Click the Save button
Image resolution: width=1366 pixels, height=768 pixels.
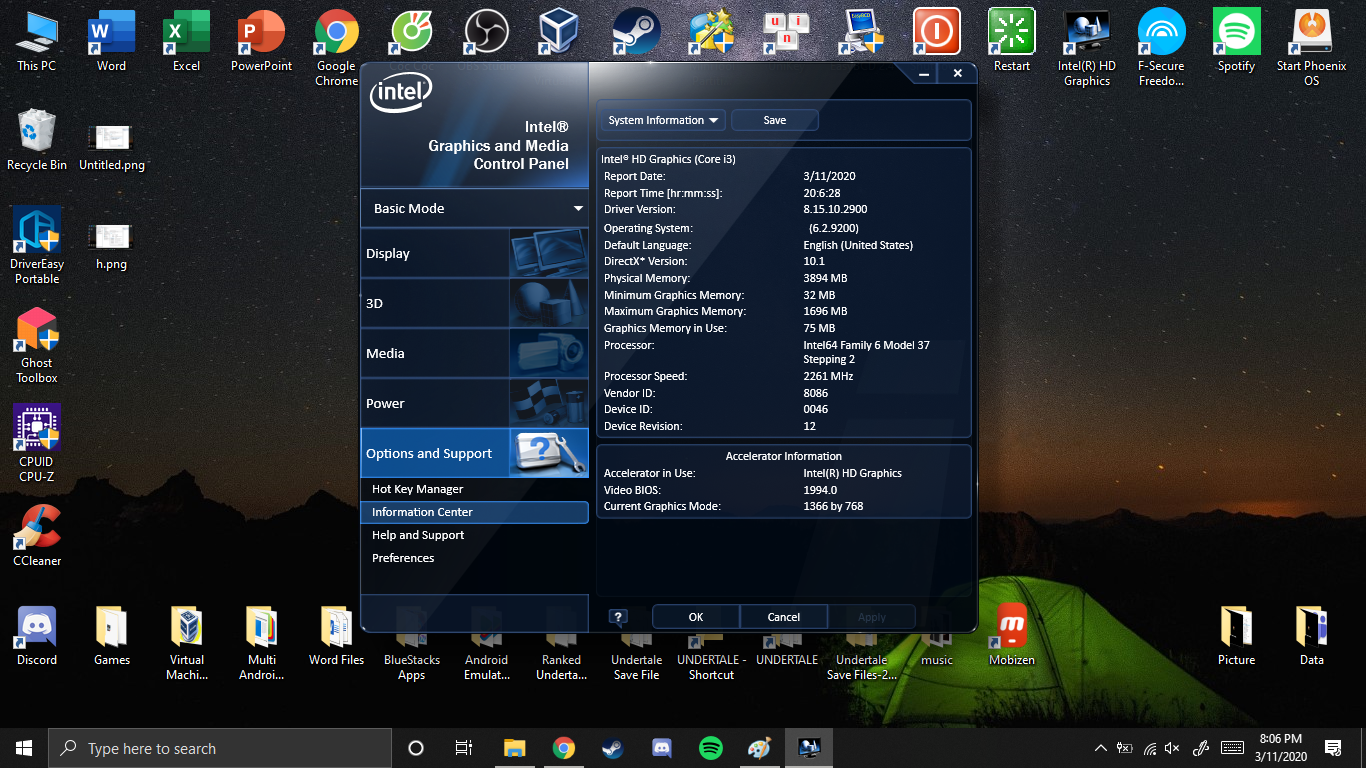click(x=775, y=120)
